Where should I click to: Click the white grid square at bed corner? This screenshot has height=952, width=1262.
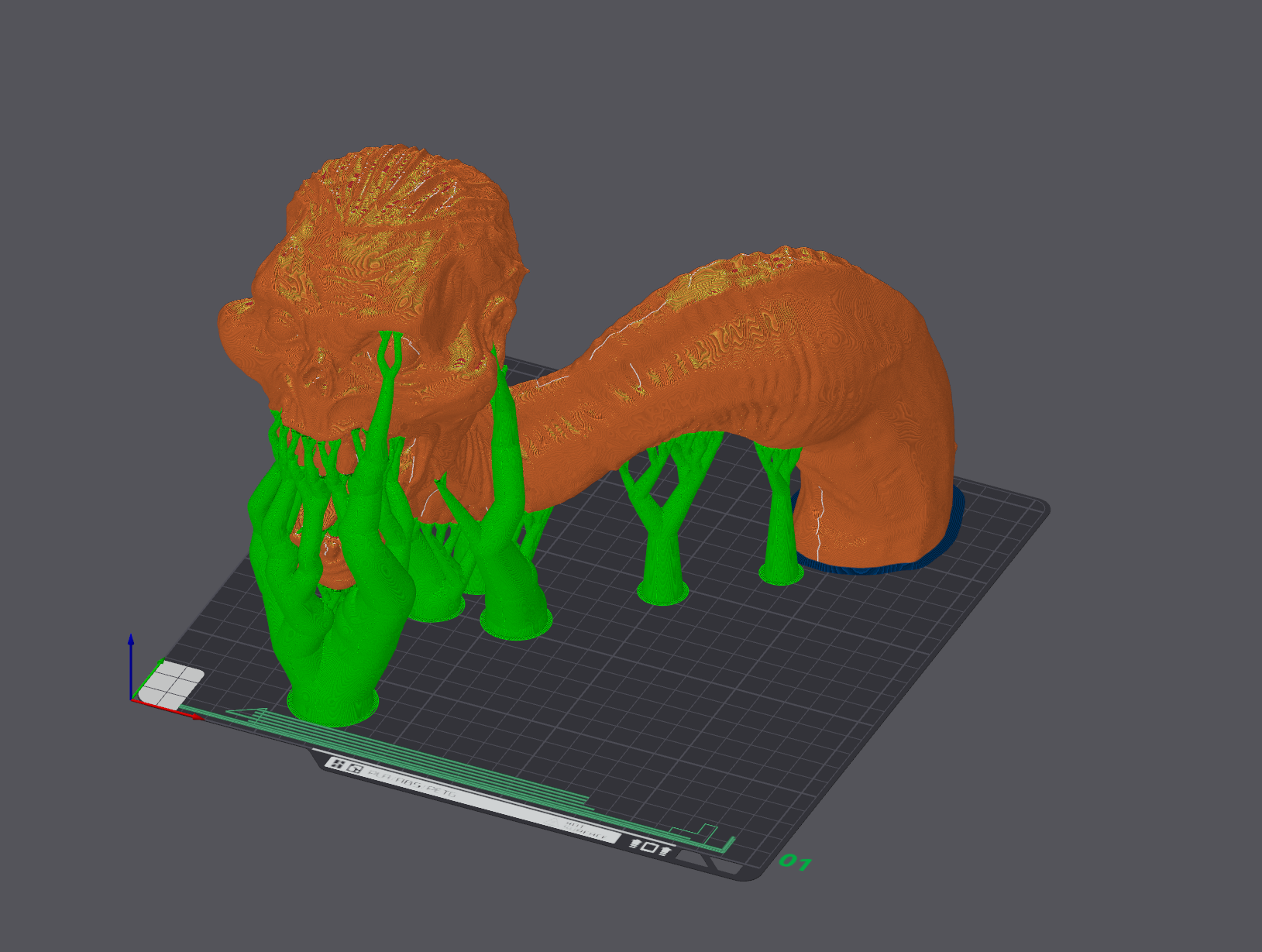point(172,686)
